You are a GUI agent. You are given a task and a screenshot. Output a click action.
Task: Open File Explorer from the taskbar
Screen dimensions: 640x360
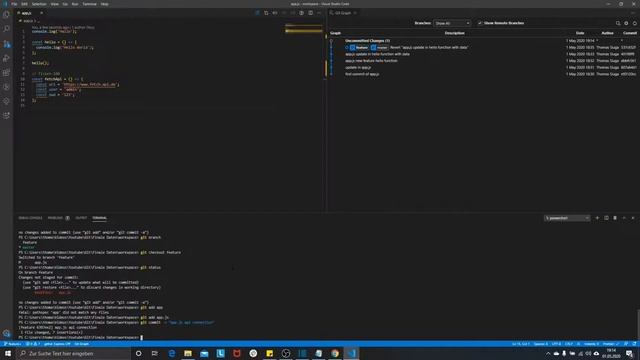point(188,353)
